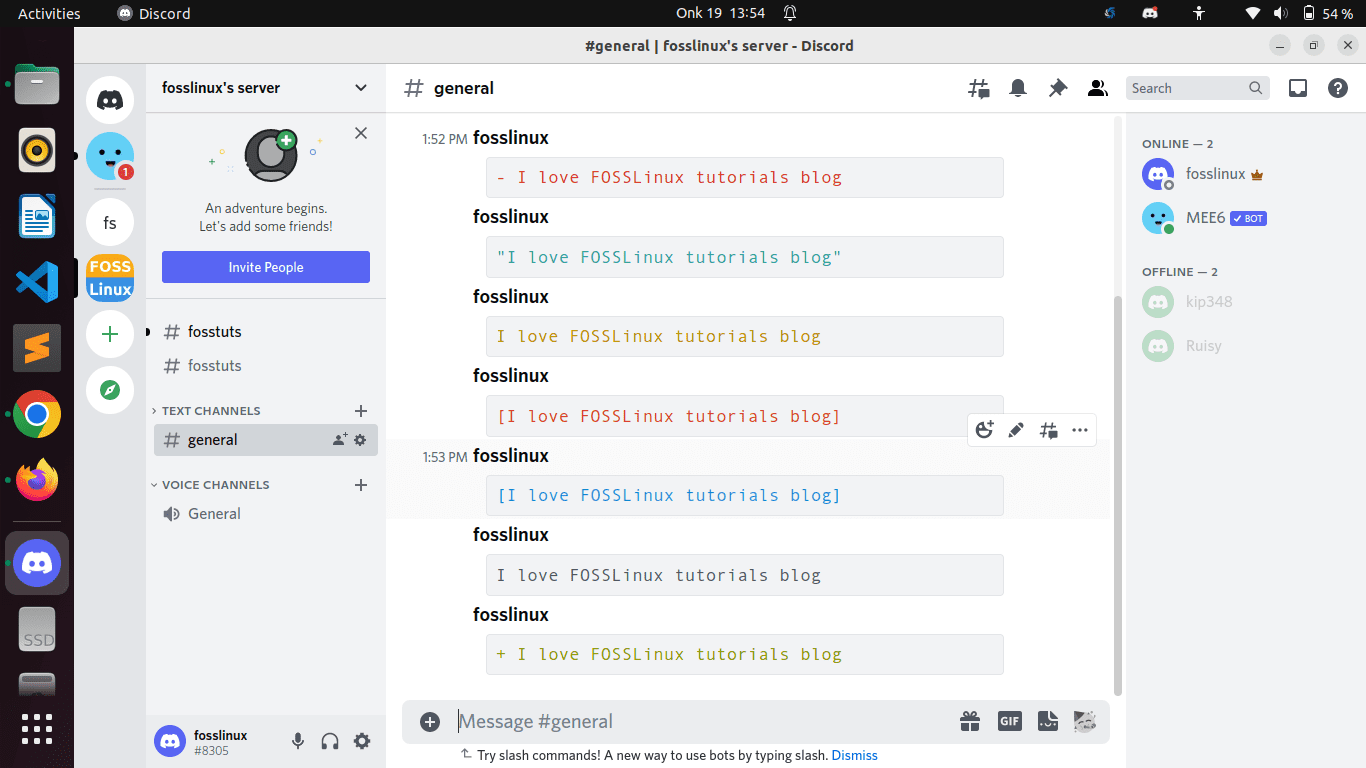1366x768 pixels.
Task: Add a server with the plus icon
Action: click(x=110, y=334)
